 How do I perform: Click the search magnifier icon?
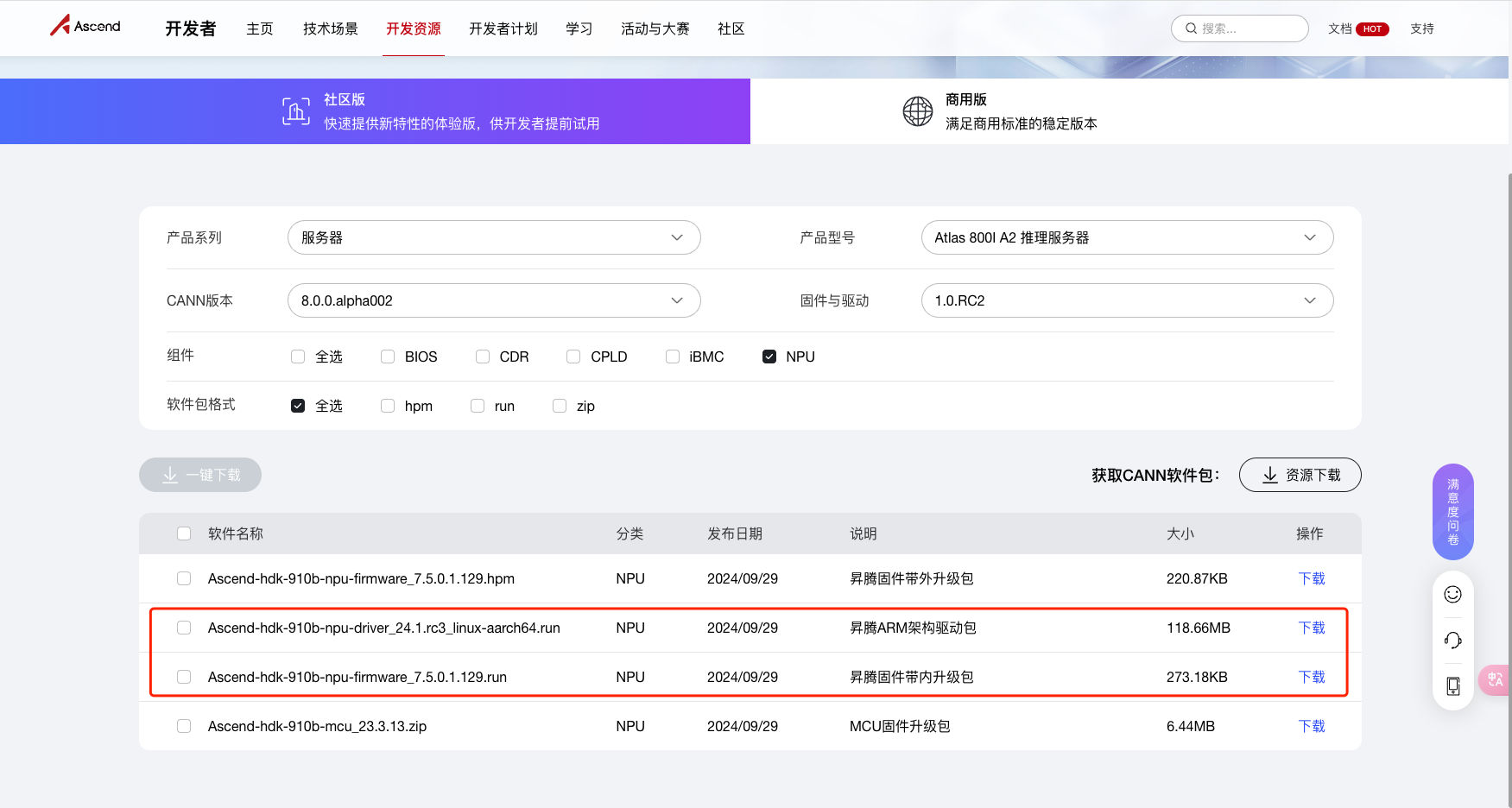tap(1191, 28)
